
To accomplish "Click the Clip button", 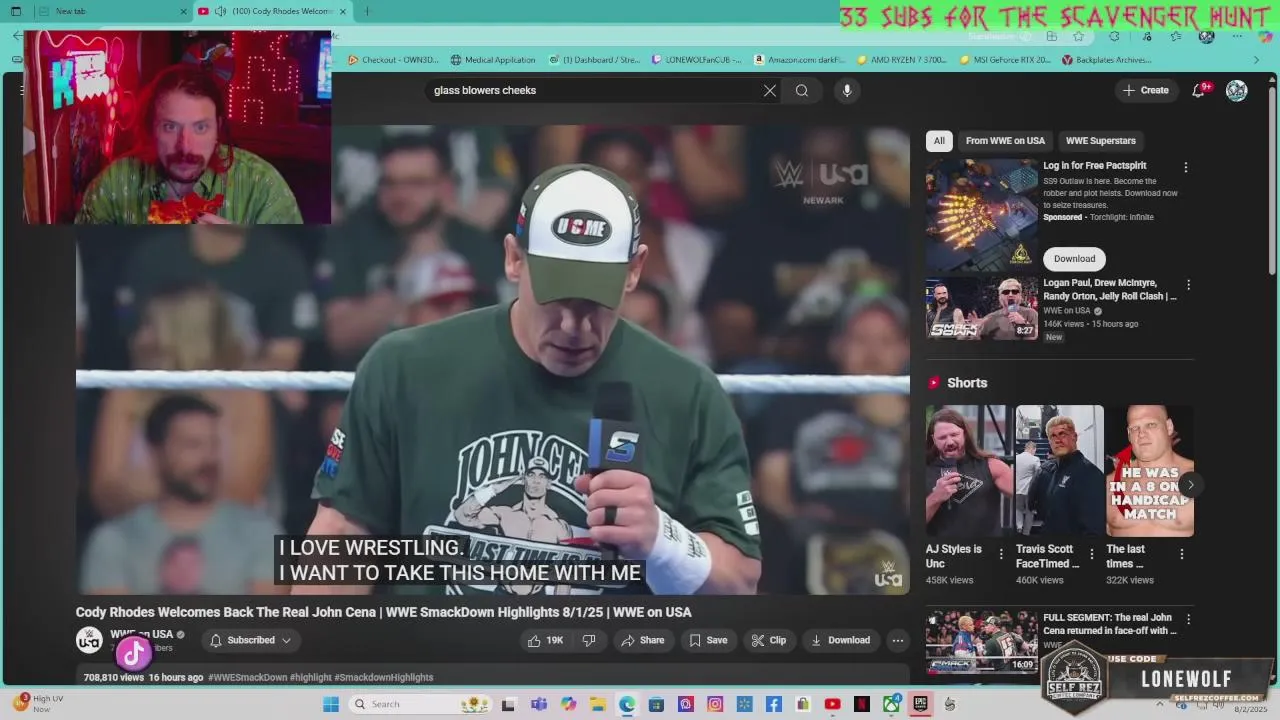I will (768, 640).
